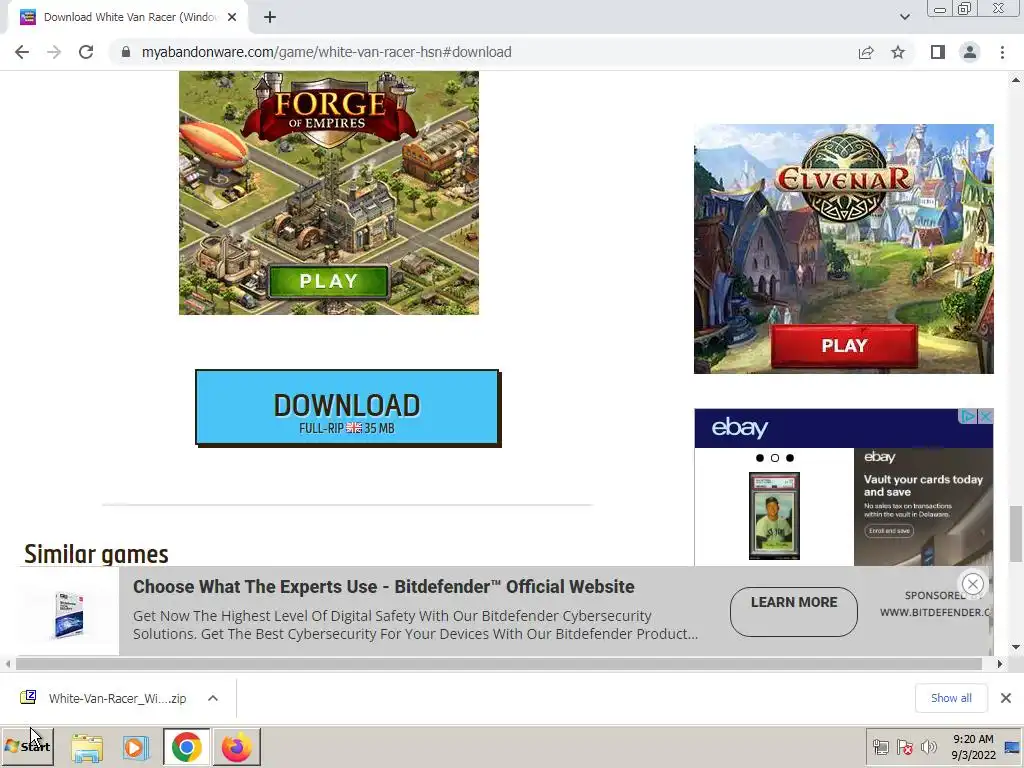
Task: Click the network tray icon
Action: (881, 747)
